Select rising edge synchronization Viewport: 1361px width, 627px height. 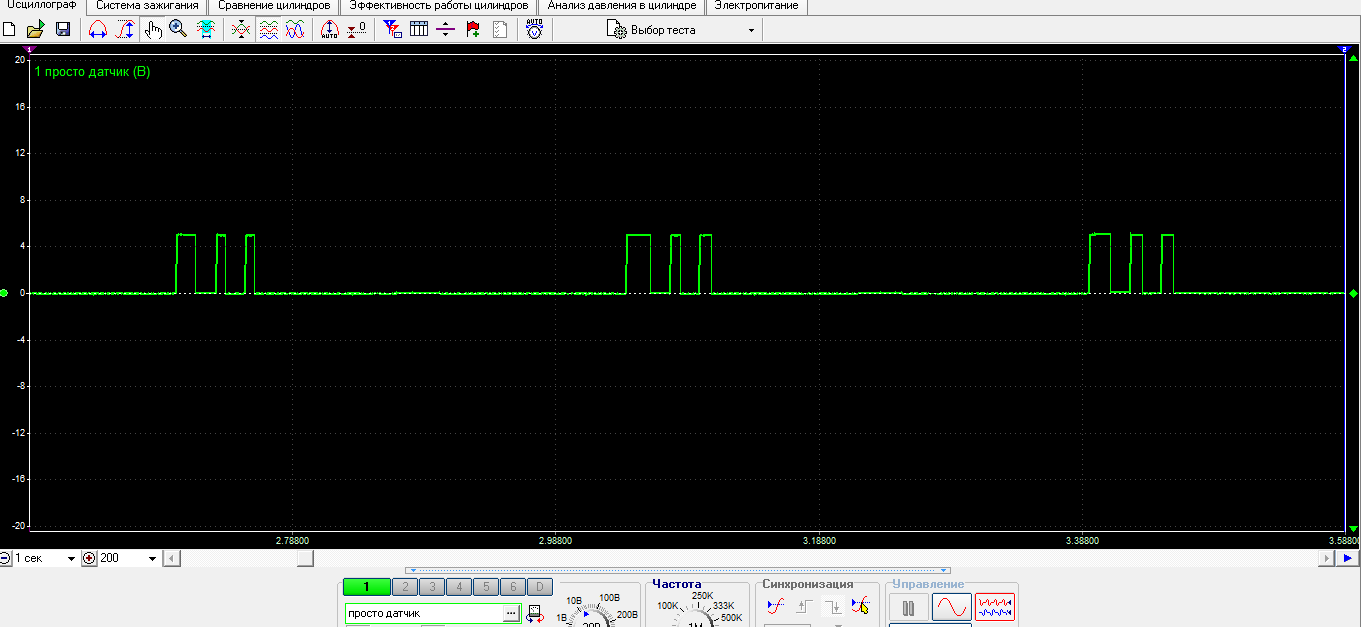[803, 606]
